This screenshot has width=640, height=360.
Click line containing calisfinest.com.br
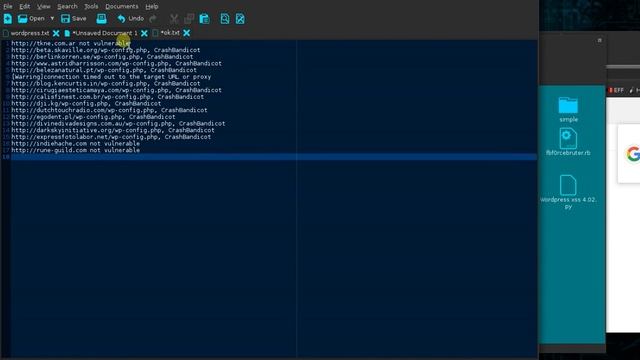107,97
